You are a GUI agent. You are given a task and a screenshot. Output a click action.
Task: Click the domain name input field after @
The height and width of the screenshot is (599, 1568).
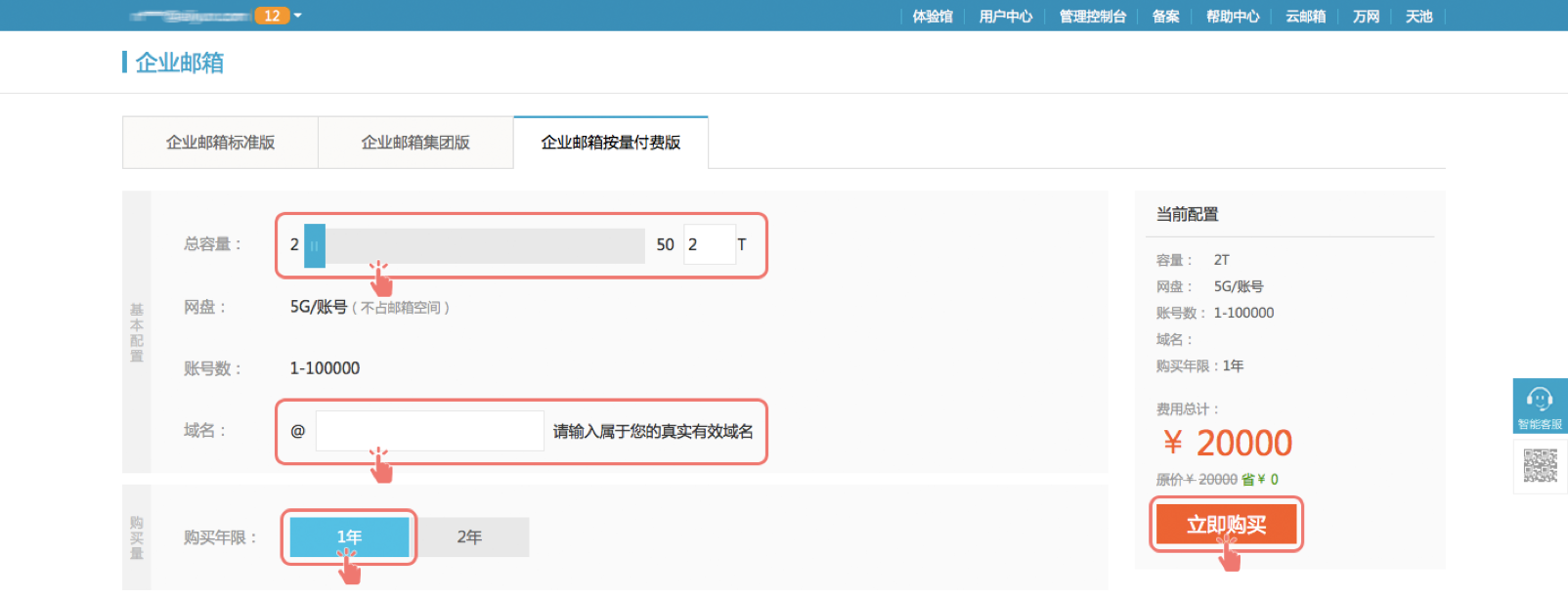coord(429,431)
